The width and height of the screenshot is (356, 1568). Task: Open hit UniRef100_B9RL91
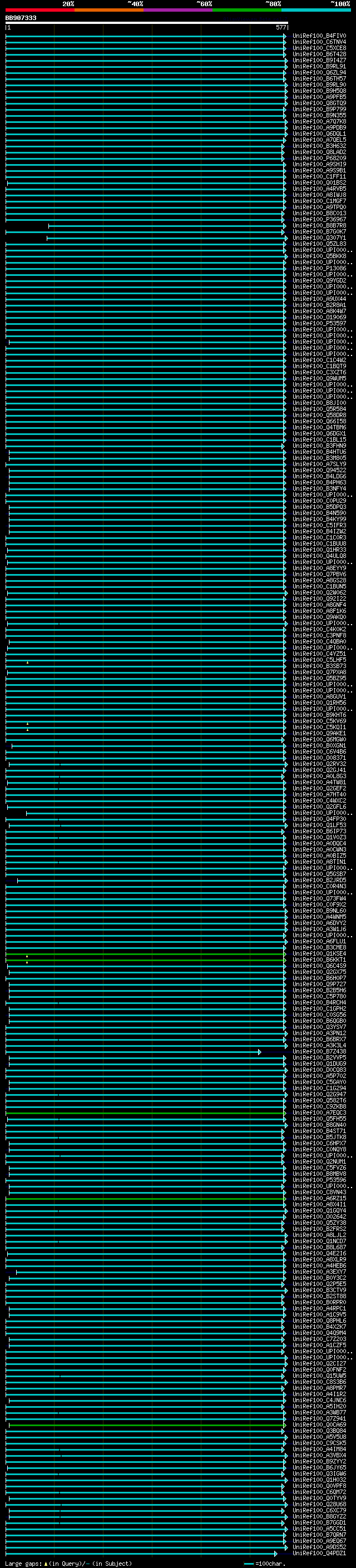point(319,66)
